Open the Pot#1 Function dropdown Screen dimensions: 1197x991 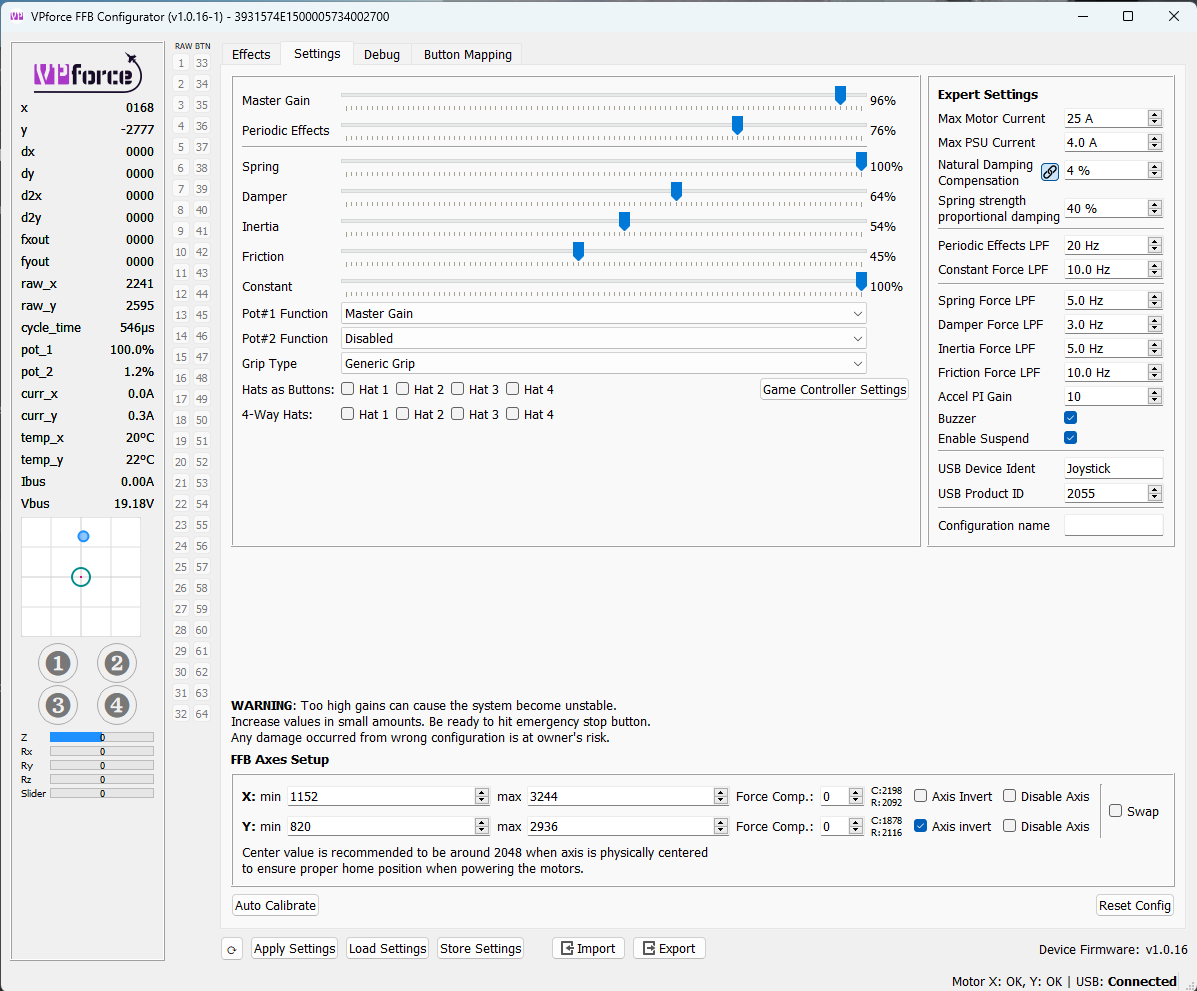coord(603,313)
